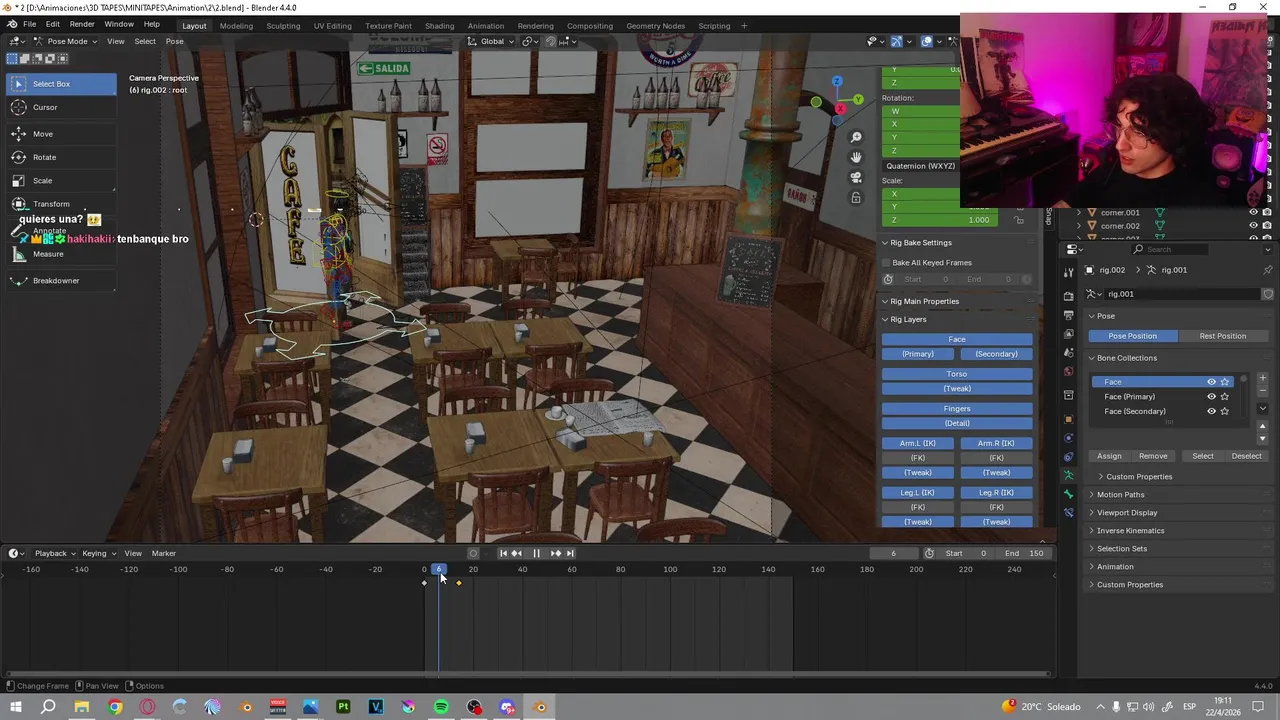Solo the Face (Primary) collection star
This screenshot has height=720, width=1280.
pyautogui.click(x=1225, y=397)
